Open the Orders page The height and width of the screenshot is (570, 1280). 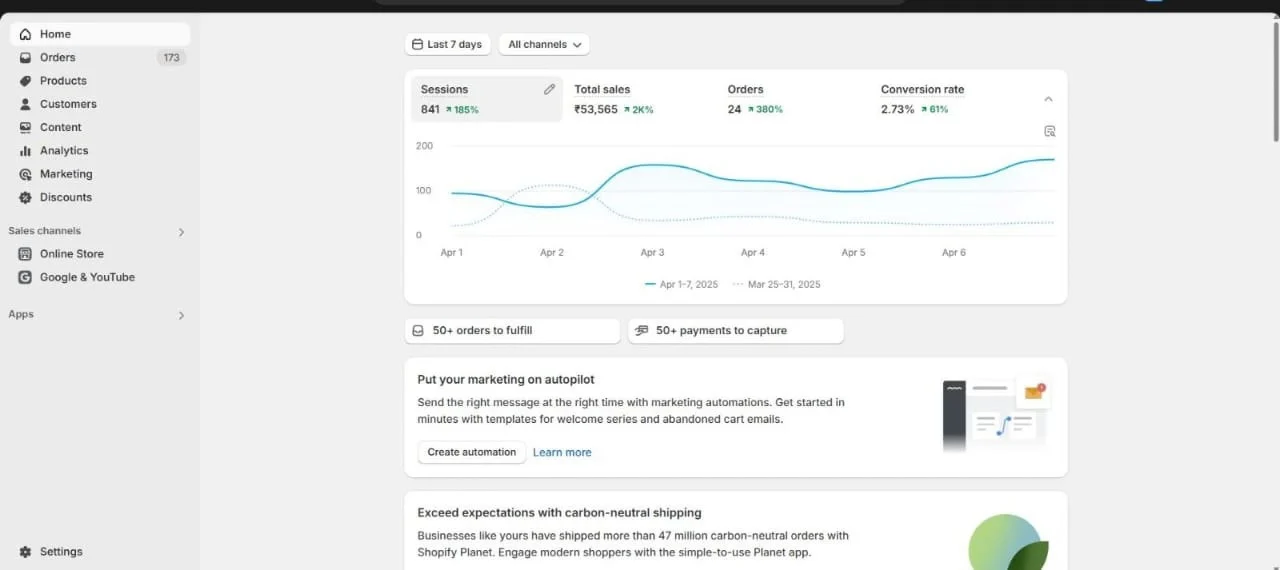click(100, 58)
